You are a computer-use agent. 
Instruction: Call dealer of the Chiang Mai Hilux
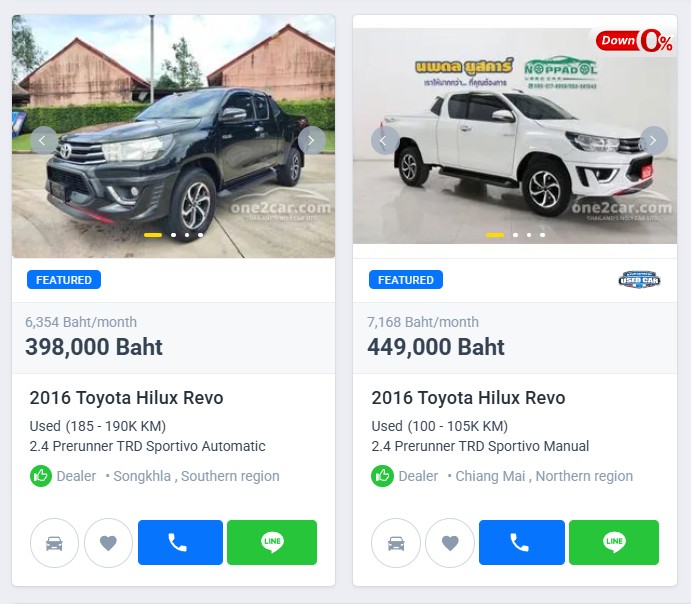(522, 542)
